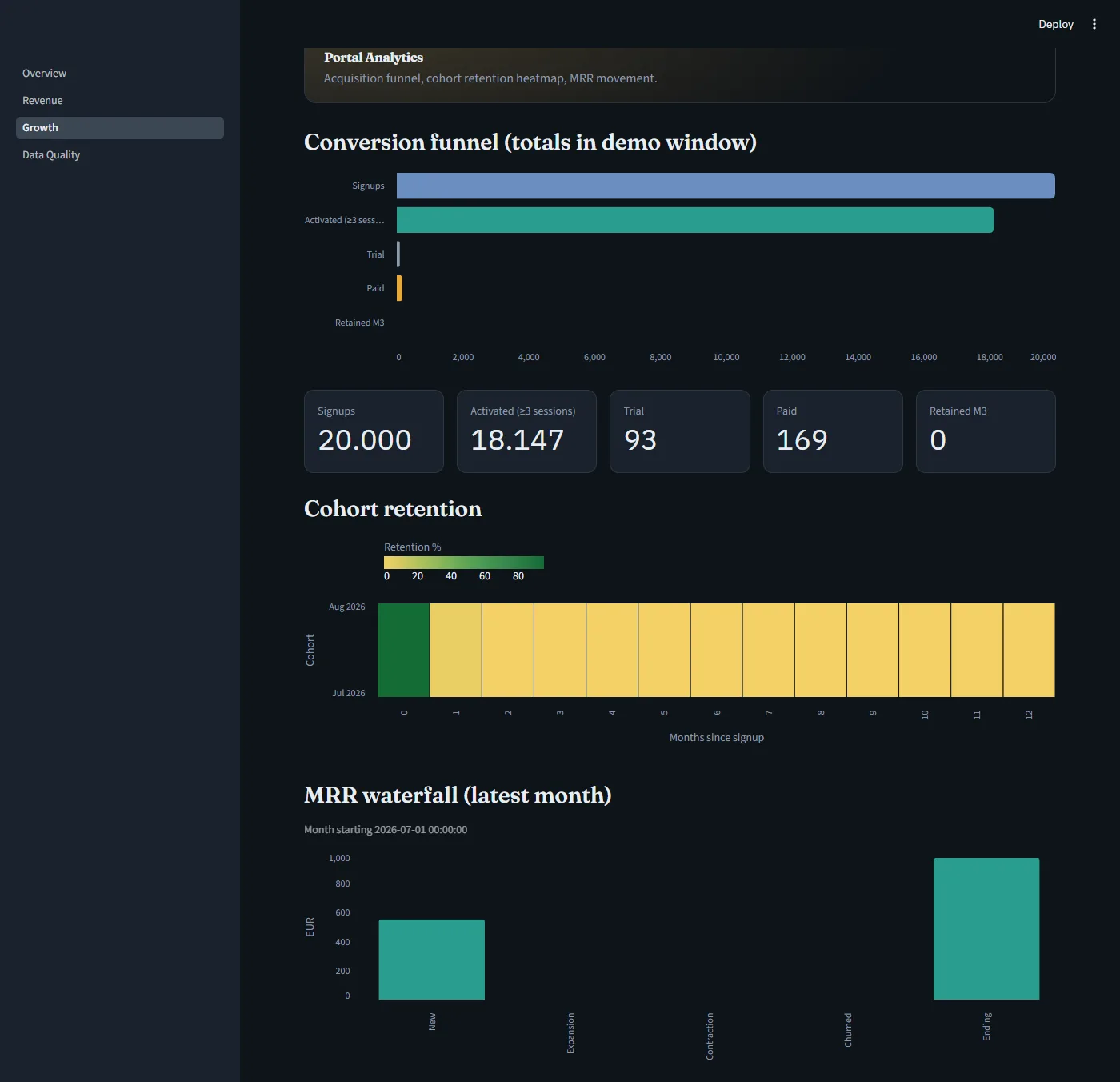Click the Months since signup axis title

tap(717, 737)
